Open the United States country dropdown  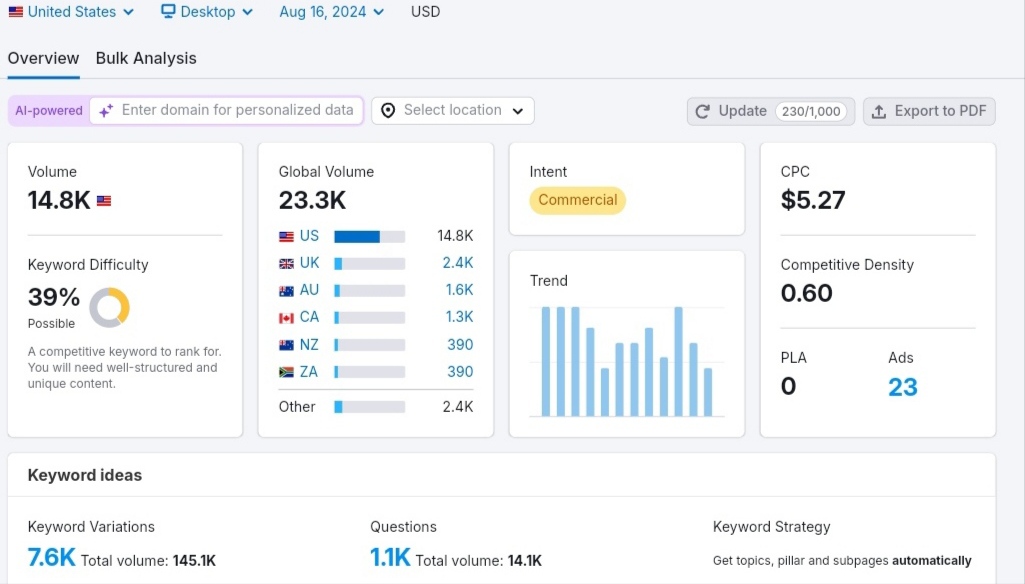click(x=71, y=12)
